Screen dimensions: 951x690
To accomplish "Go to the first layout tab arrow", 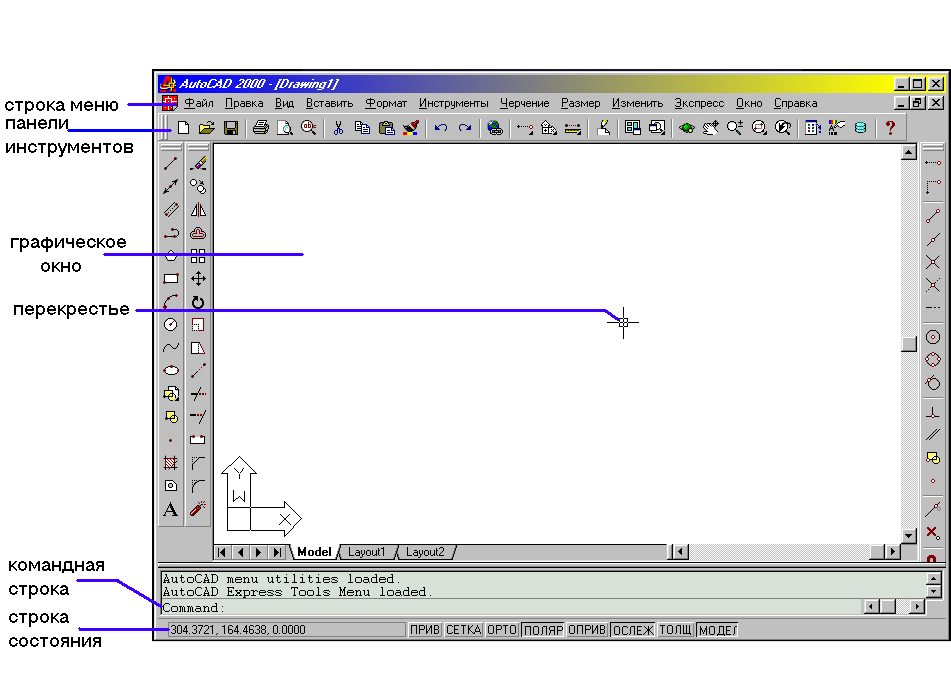I will (x=222, y=552).
